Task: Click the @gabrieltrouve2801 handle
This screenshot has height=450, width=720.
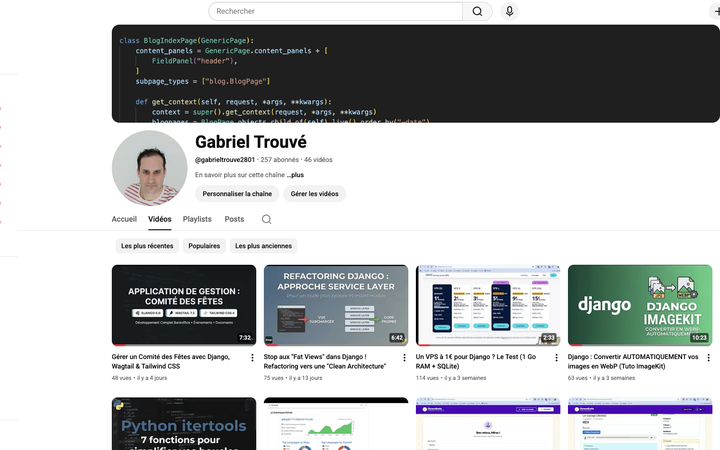Action: click(x=225, y=160)
